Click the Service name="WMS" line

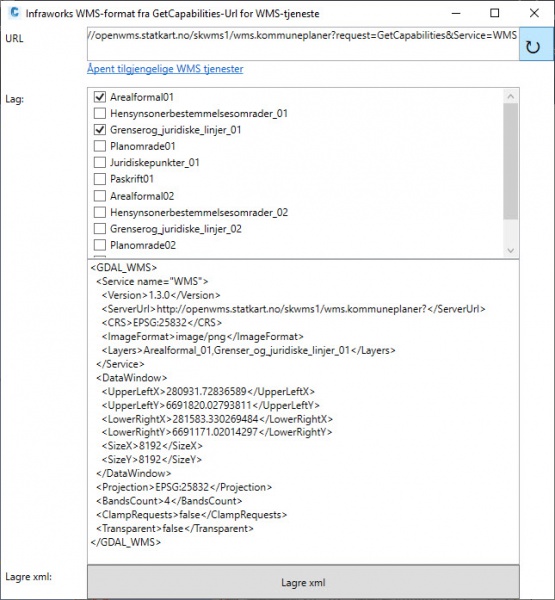coord(152,282)
